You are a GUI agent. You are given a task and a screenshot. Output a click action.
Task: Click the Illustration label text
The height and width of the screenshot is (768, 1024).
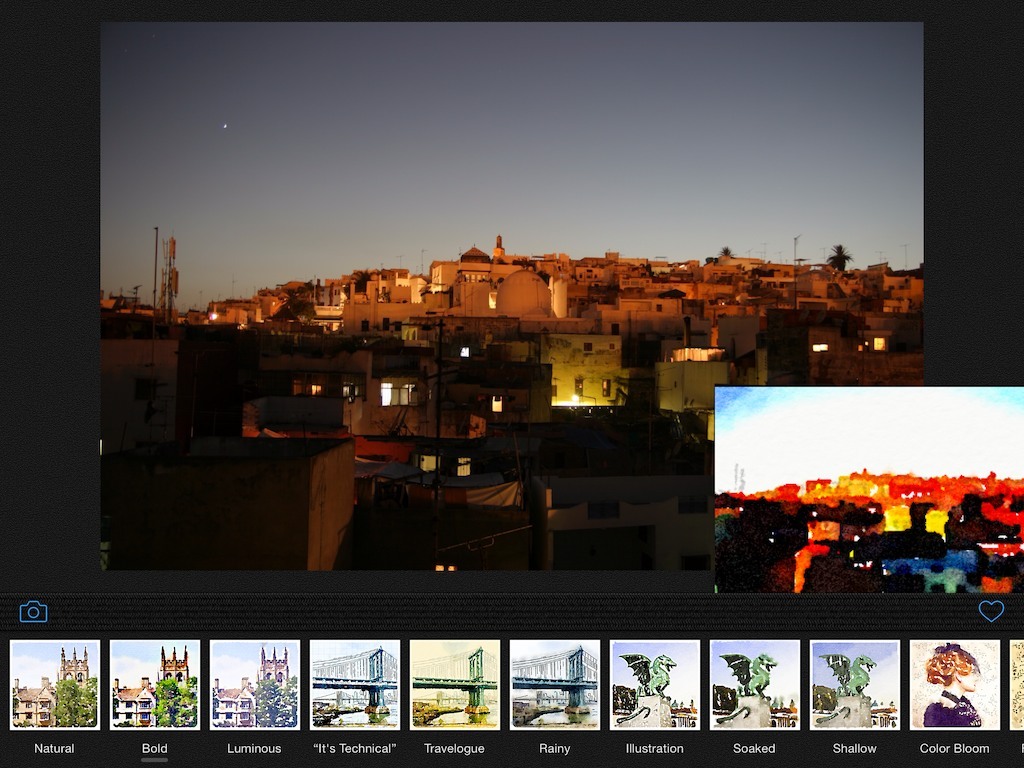pos(654,748)
